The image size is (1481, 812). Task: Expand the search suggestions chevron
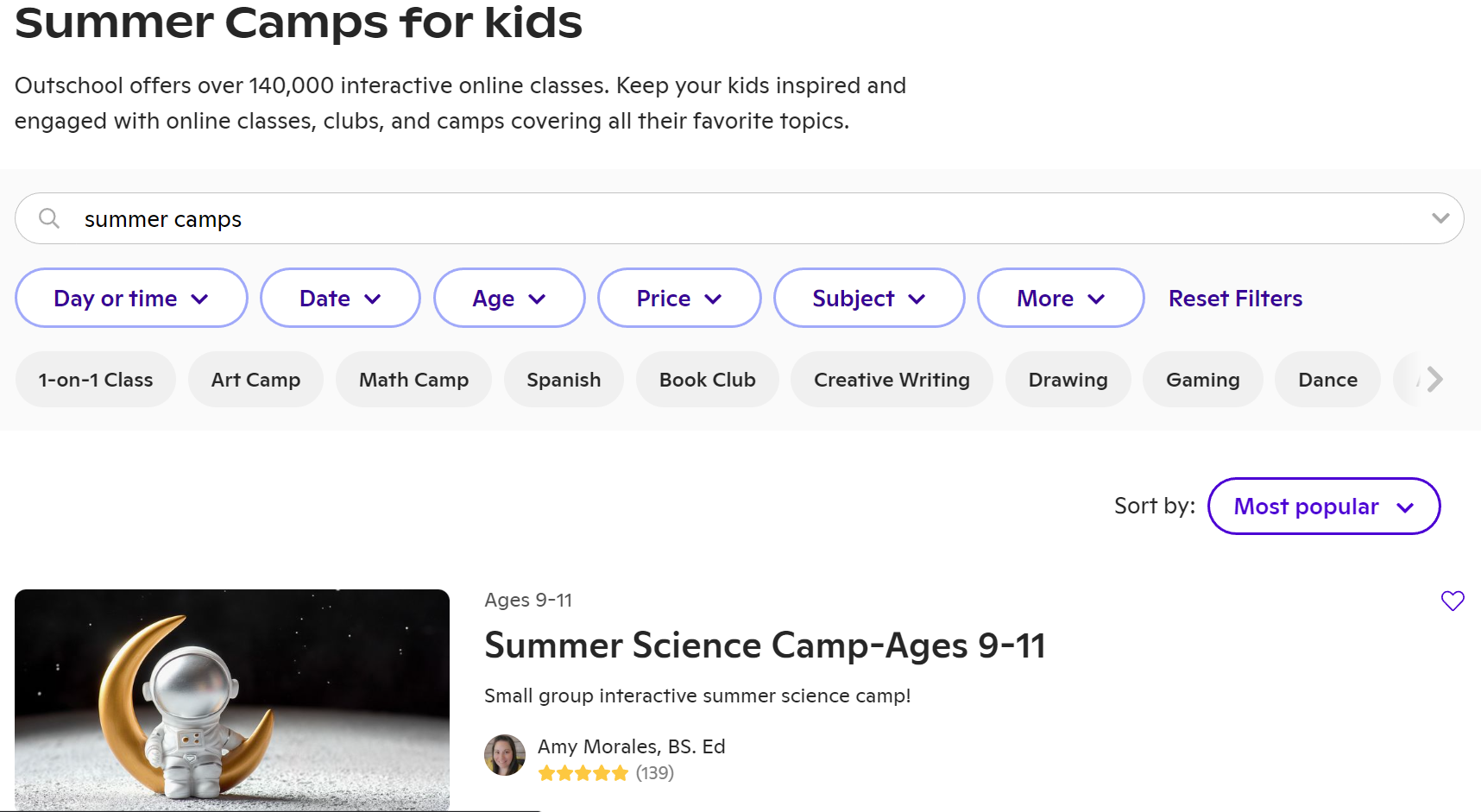point(1440,218)
